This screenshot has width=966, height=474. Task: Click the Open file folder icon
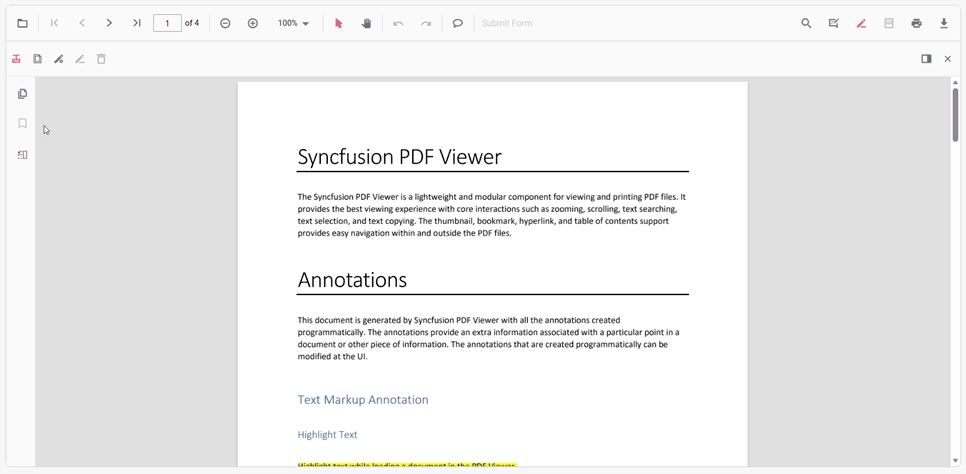coord(22,23)
